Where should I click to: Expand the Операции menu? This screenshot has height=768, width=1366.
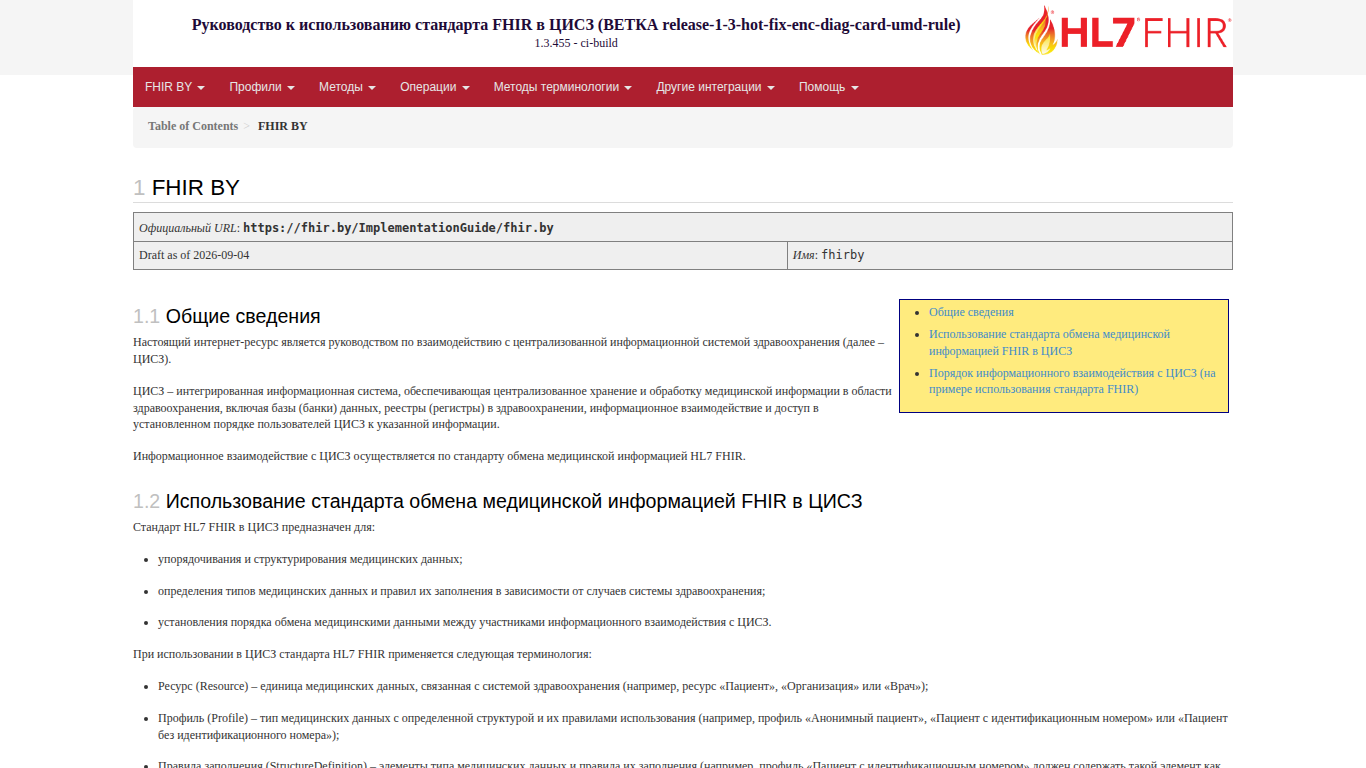435,87
